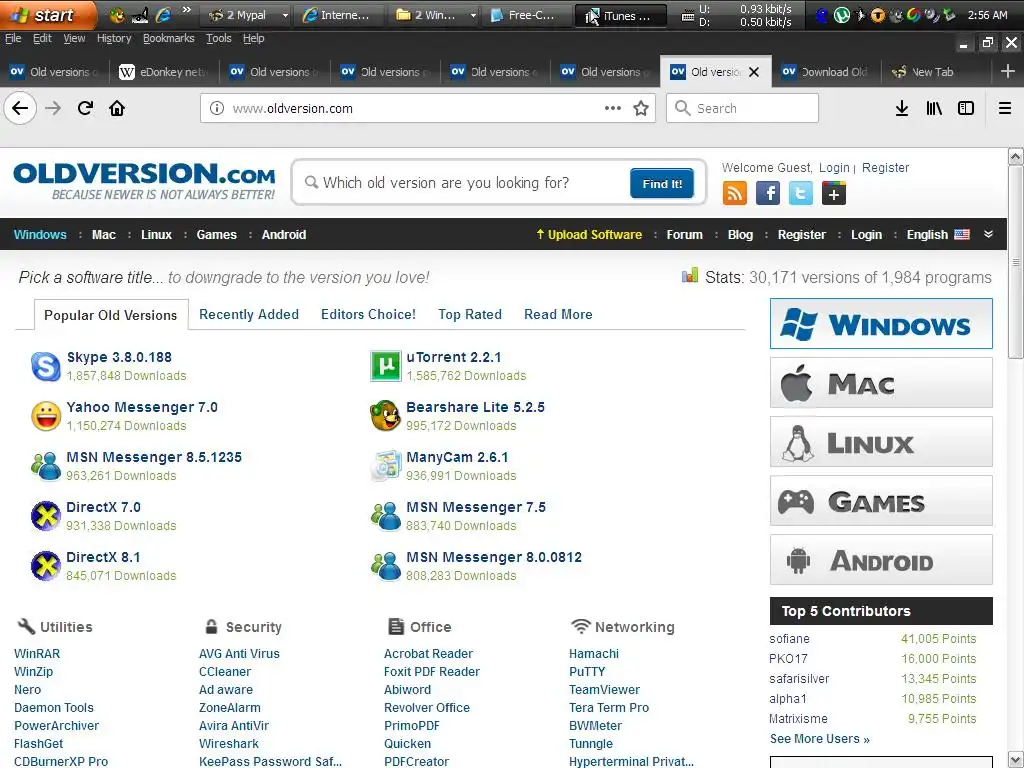
Task: Click the page scrollbar up arrow
Action: click(1015, 157)
